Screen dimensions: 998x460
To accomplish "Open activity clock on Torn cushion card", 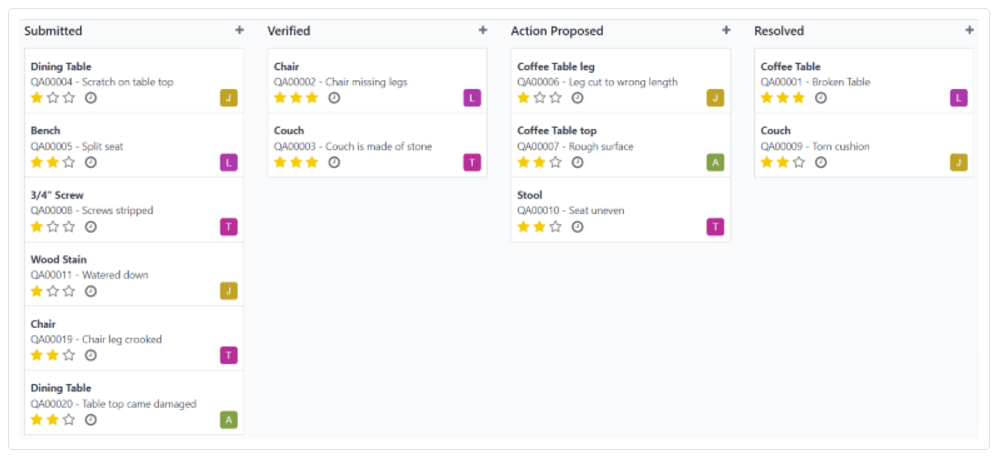I will [821, 162].
